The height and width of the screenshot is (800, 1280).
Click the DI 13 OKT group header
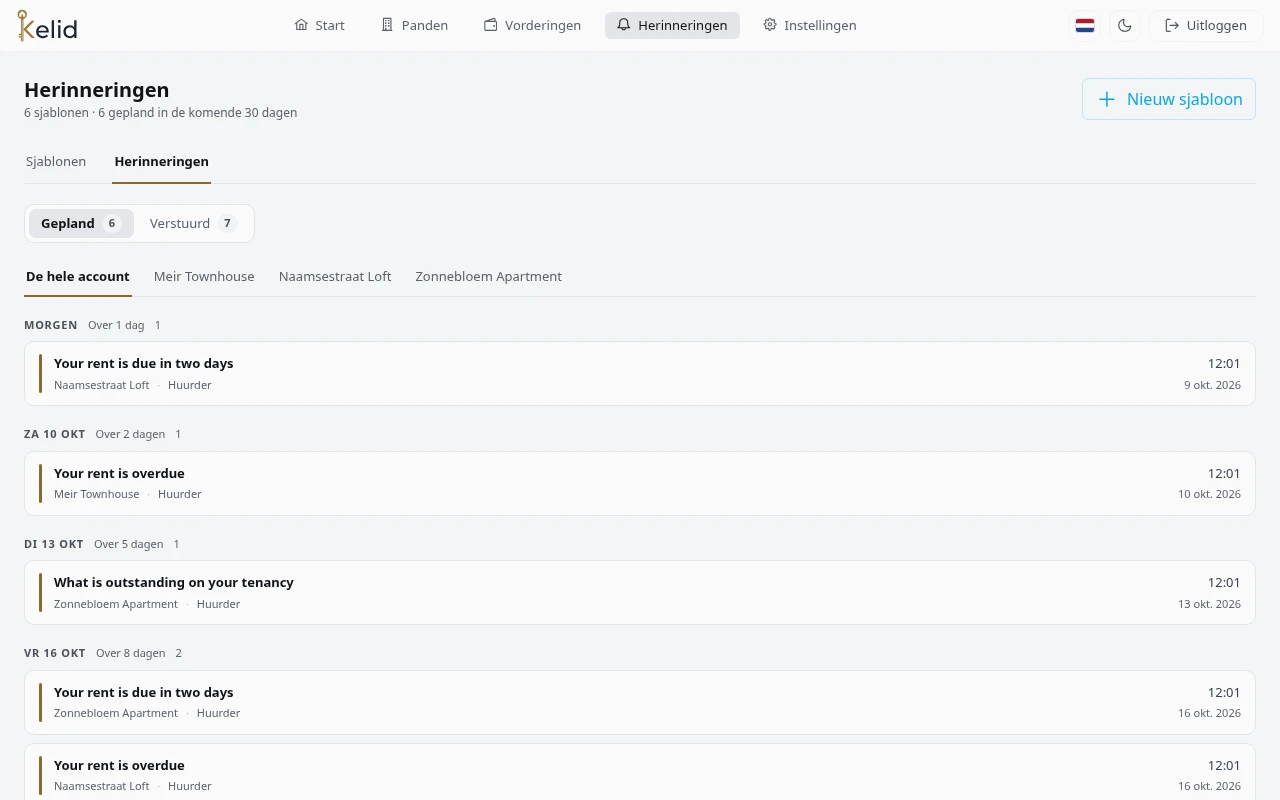(54, 545)
